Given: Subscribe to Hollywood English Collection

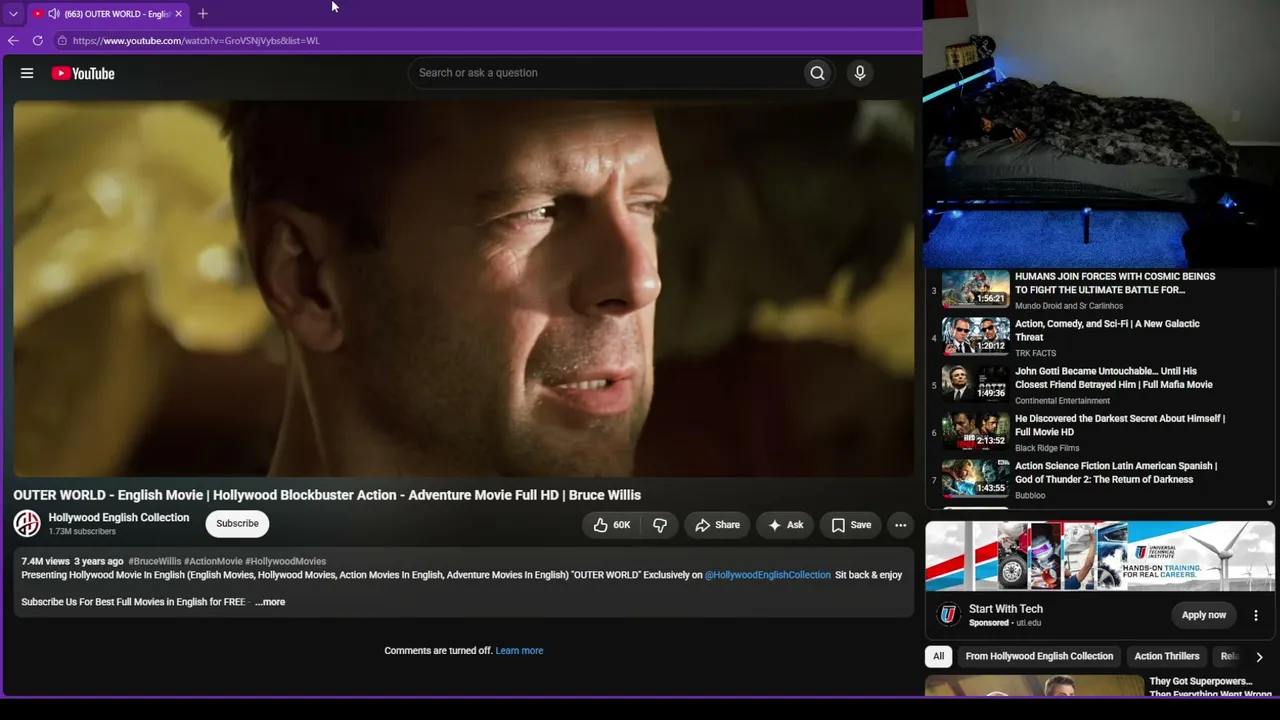Looking at the screenshot, I should [x=237, y=524].
